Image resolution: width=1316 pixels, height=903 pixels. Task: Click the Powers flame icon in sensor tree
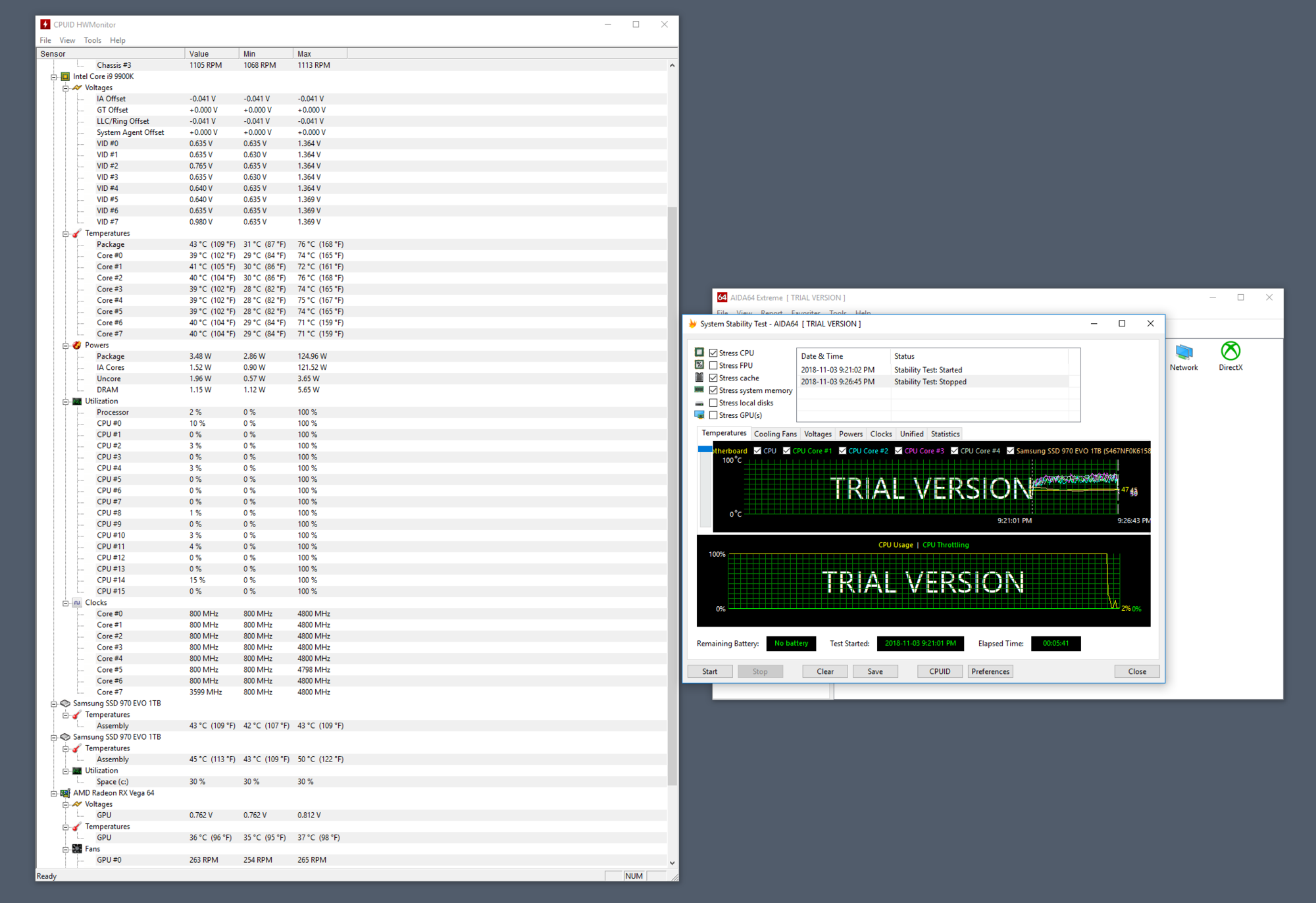[77, 345]
